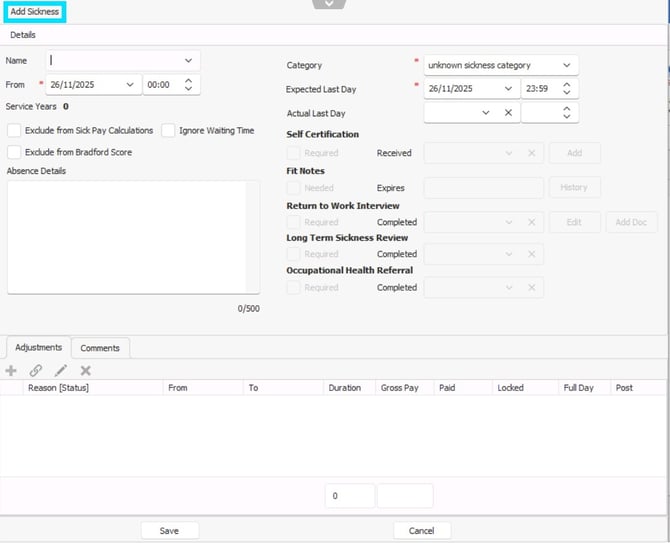
Task: Enable Exclude from Sick Pay Calculations
Action: point(14,130)
